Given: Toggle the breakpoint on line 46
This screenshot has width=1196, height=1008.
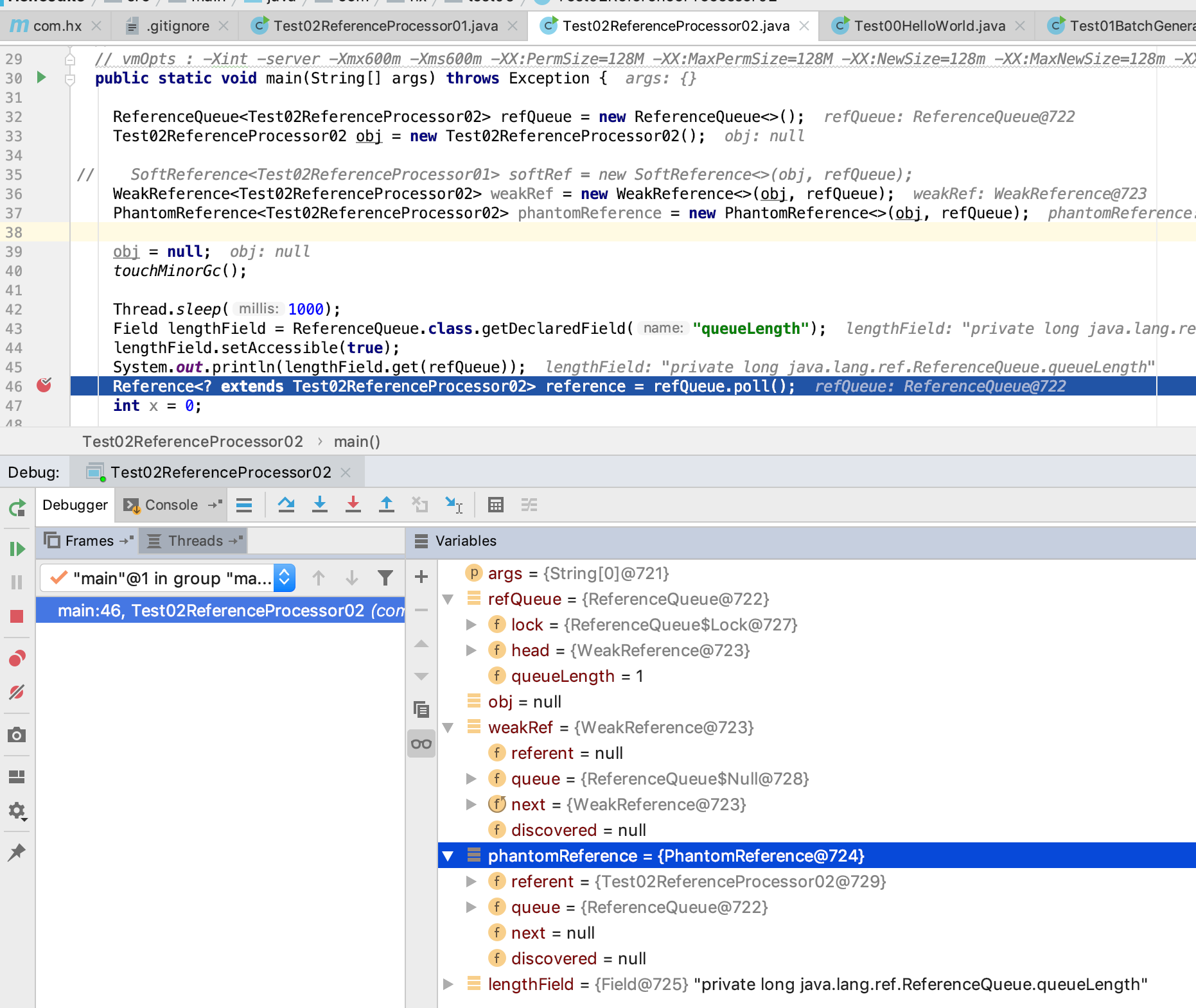Looking at the screenshot, I should point(42,385).
